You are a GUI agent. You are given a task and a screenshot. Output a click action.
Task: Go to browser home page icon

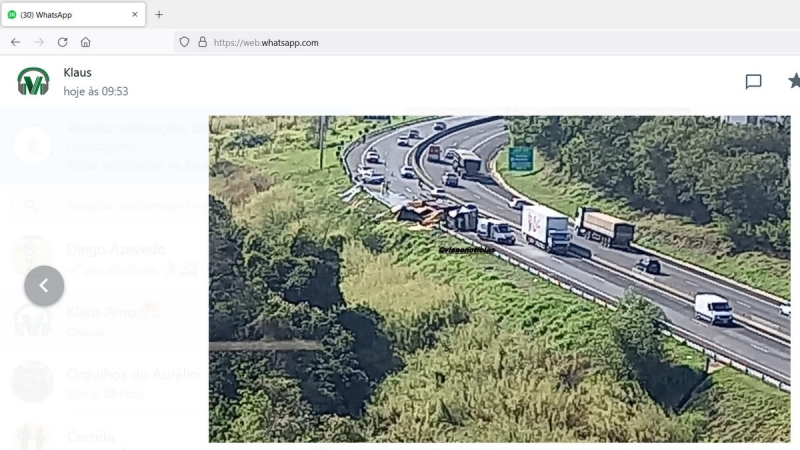coord(85,42)
